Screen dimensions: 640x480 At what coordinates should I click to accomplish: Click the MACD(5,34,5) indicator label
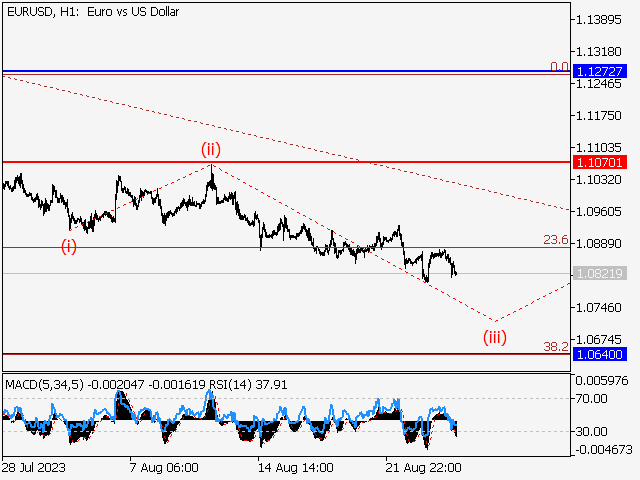[44, 384]
